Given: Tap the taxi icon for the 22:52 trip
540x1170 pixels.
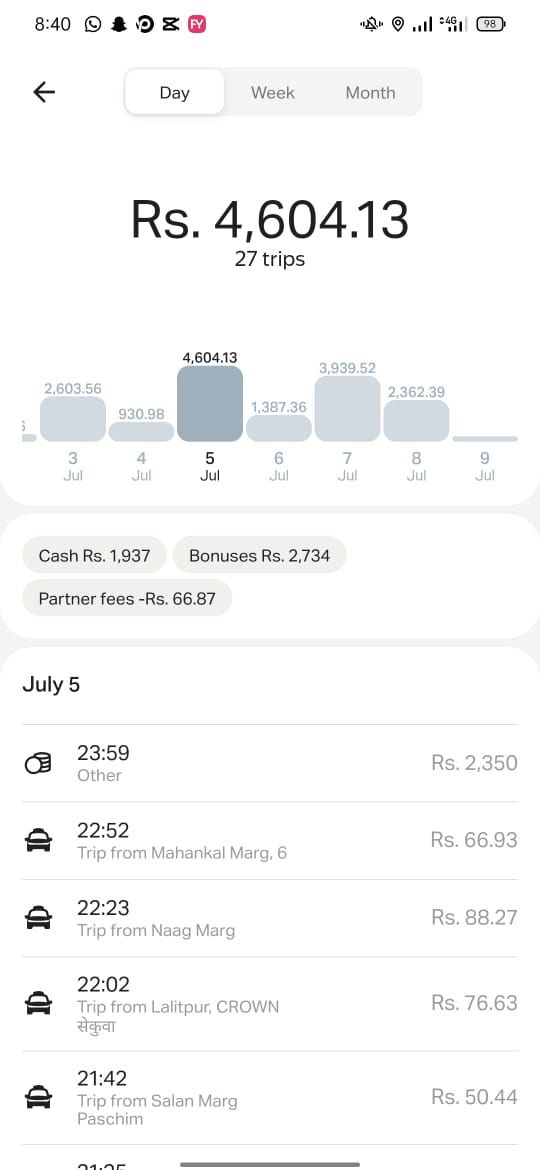Looking at the screenshot, I should point(38,841).
